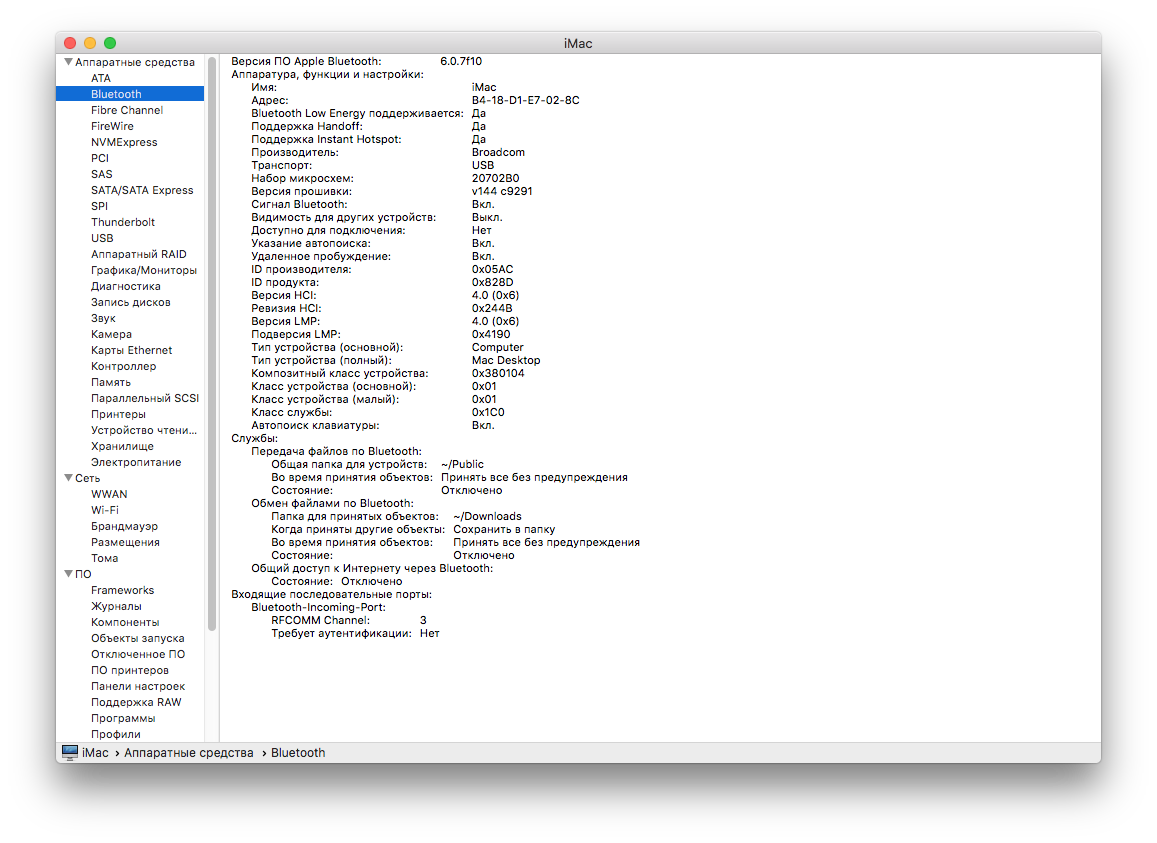Click the chipset value 20702B0
Viewport: 1157px width, 843px height.
[x=495, y=179]
